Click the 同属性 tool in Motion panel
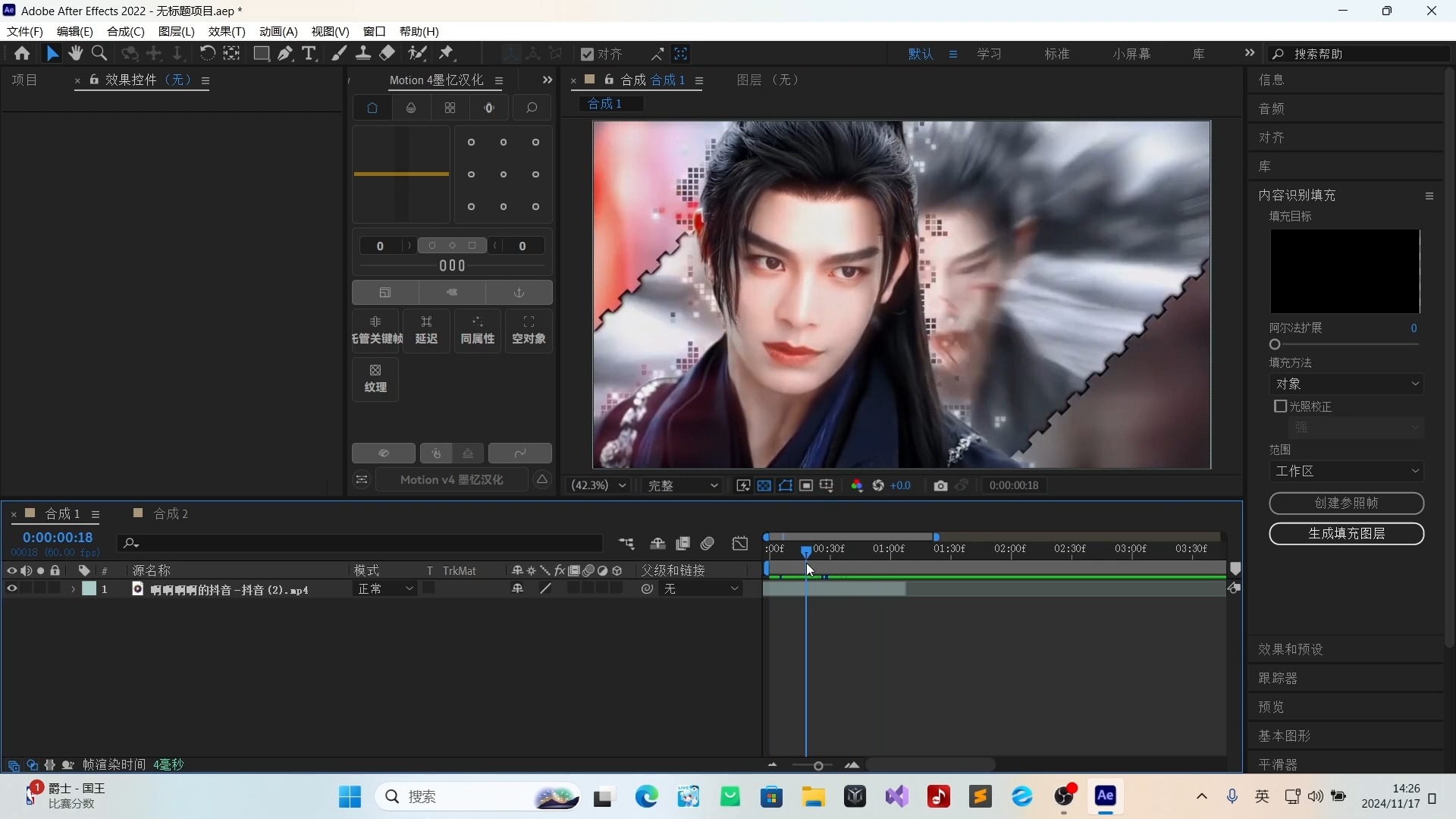Screen dimensions: 1456x819 coord(478,331)
